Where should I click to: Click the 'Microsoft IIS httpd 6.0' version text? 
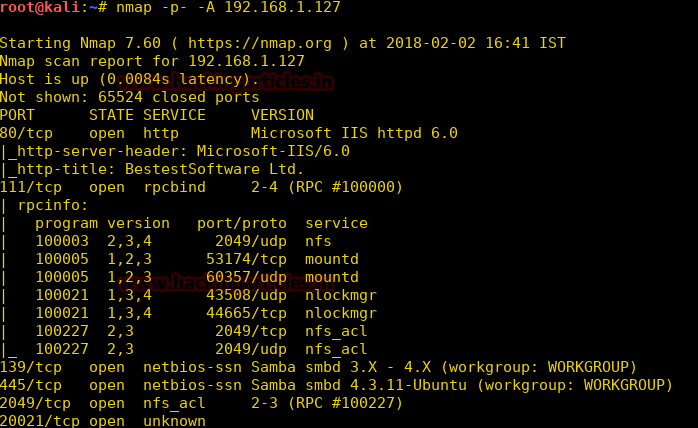pos(354,133)
